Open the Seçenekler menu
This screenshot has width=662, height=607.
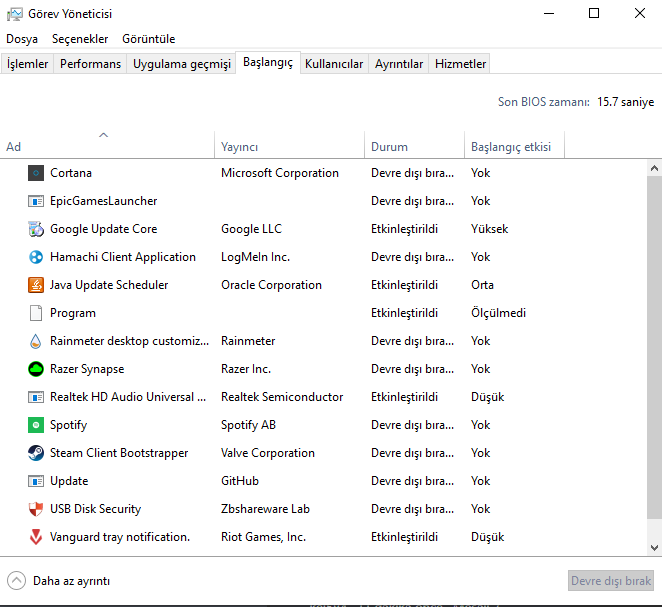tap(80, 39)
